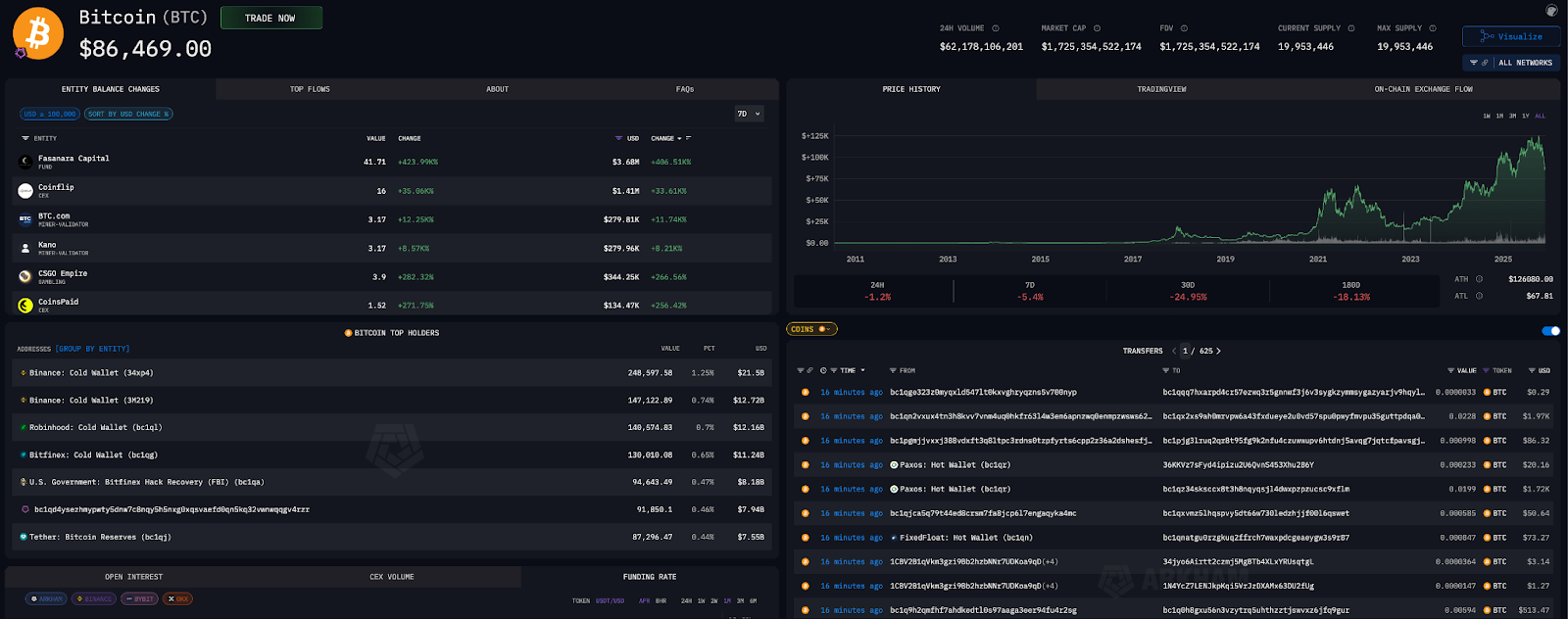1568x619 pixels.
Task: Switch to the TRADINGVIEW tab
Action: point(1161,89)
